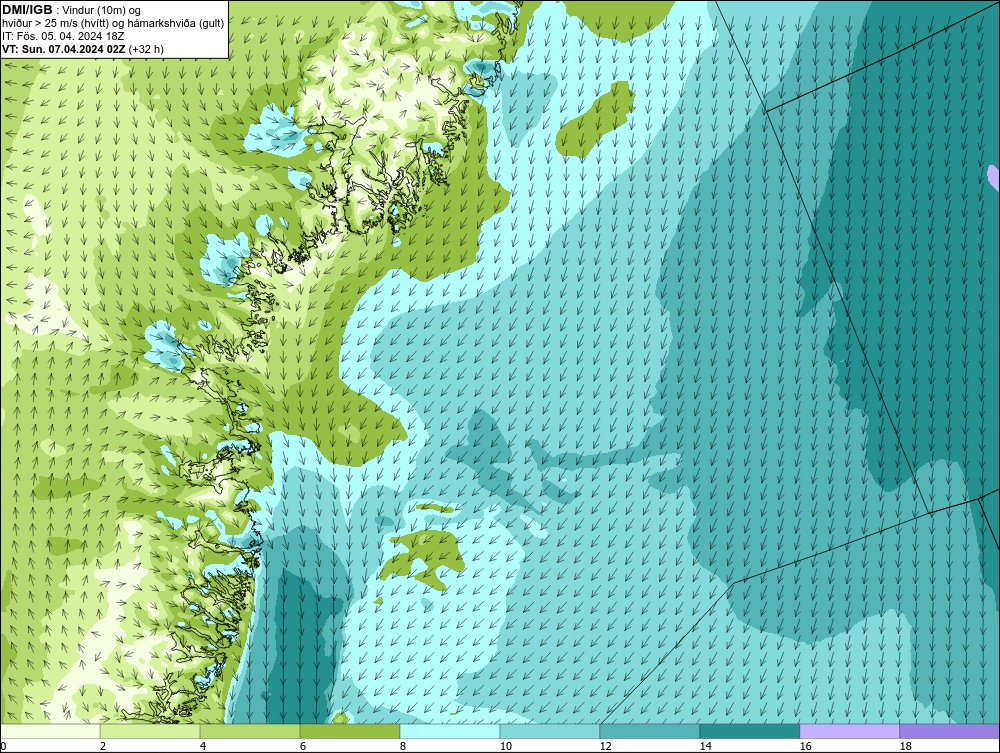Click the 16–18 m/s lavender legend swatch
The image size is (1000, 753).
(x=849, y=731)
